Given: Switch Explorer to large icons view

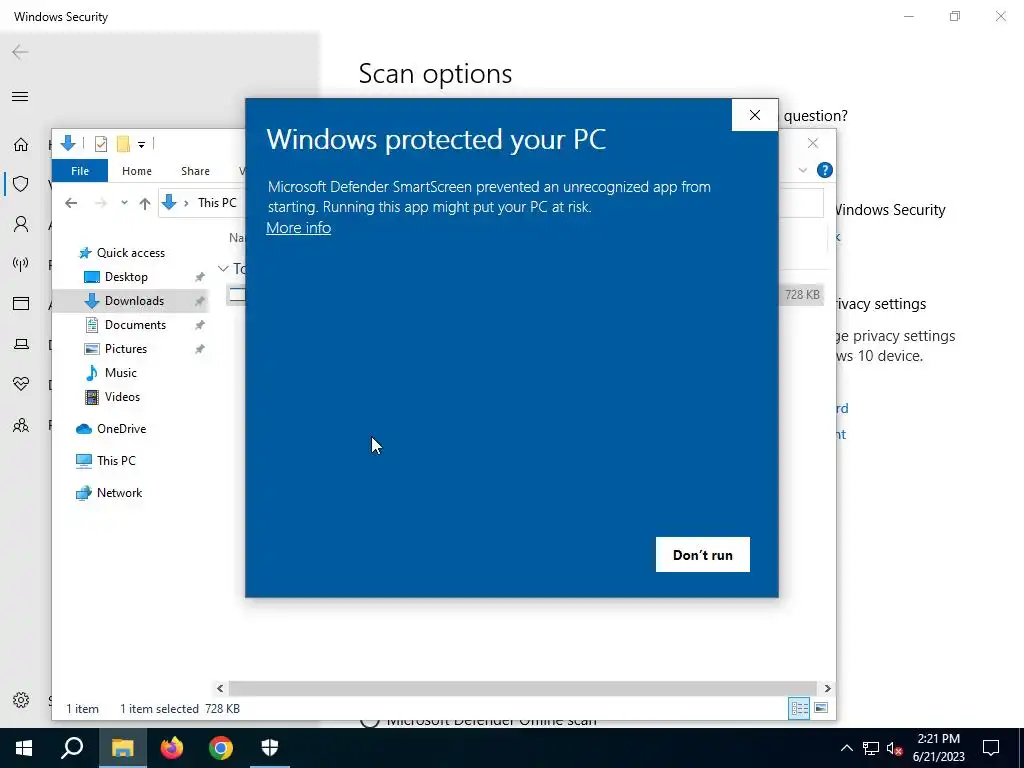Looking at the screenshot, I should click(821, 709).
